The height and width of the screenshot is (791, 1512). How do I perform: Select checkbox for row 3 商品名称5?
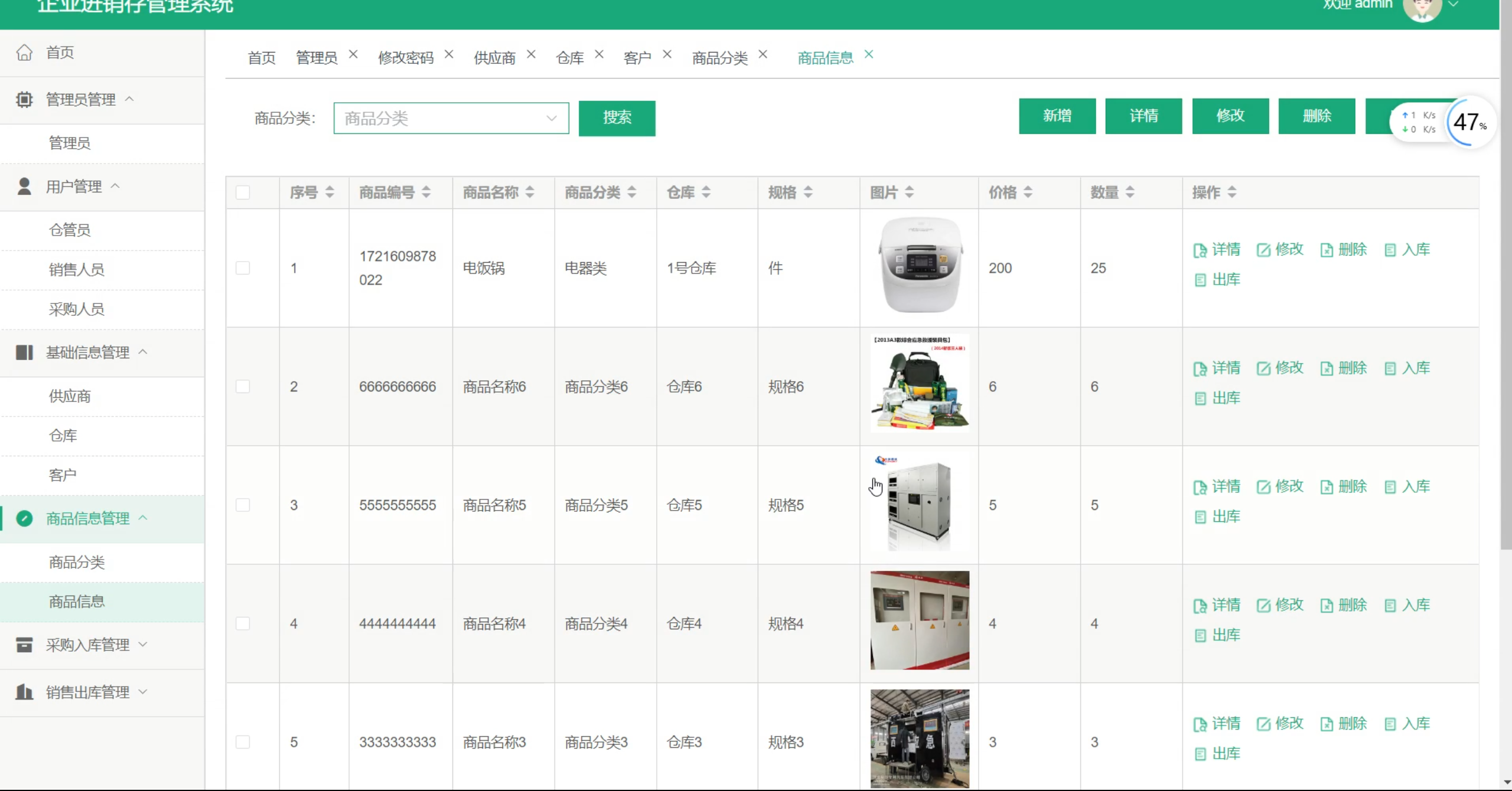243,505
